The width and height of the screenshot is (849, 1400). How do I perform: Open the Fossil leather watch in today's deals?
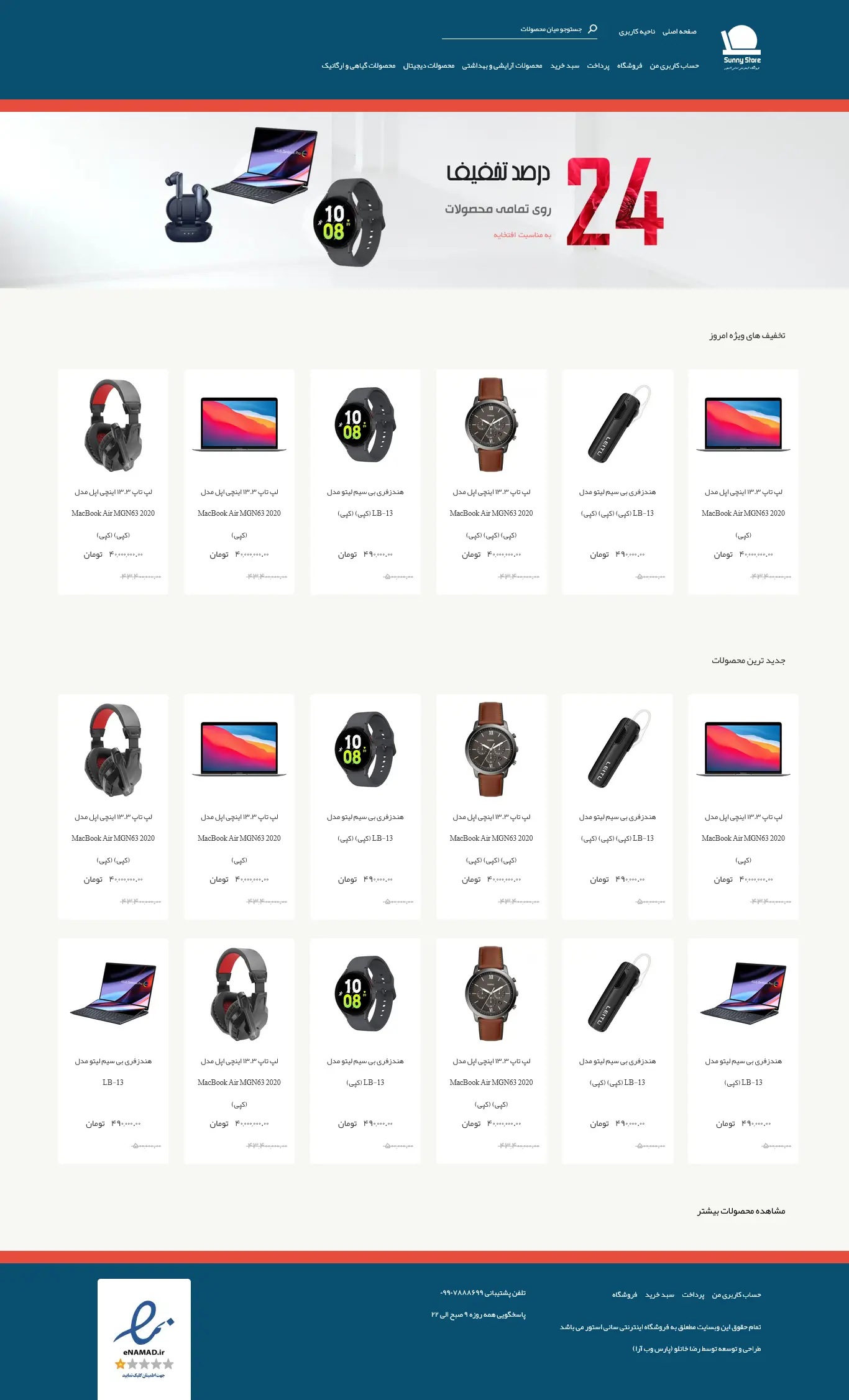pyautogui.click(x=492, y=482)
